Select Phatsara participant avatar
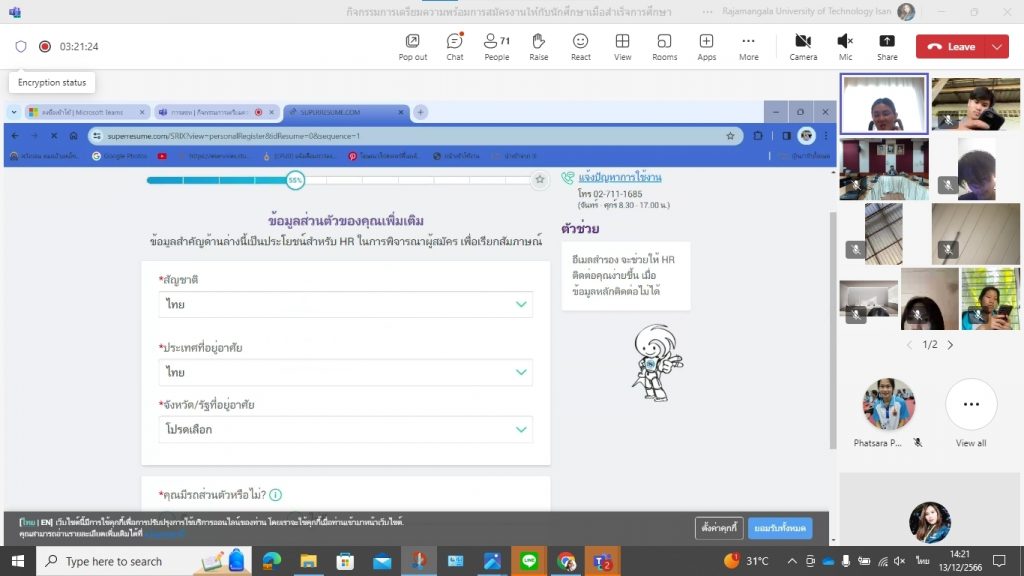This screenshot has width=1024, height=576. coord(888,404)
